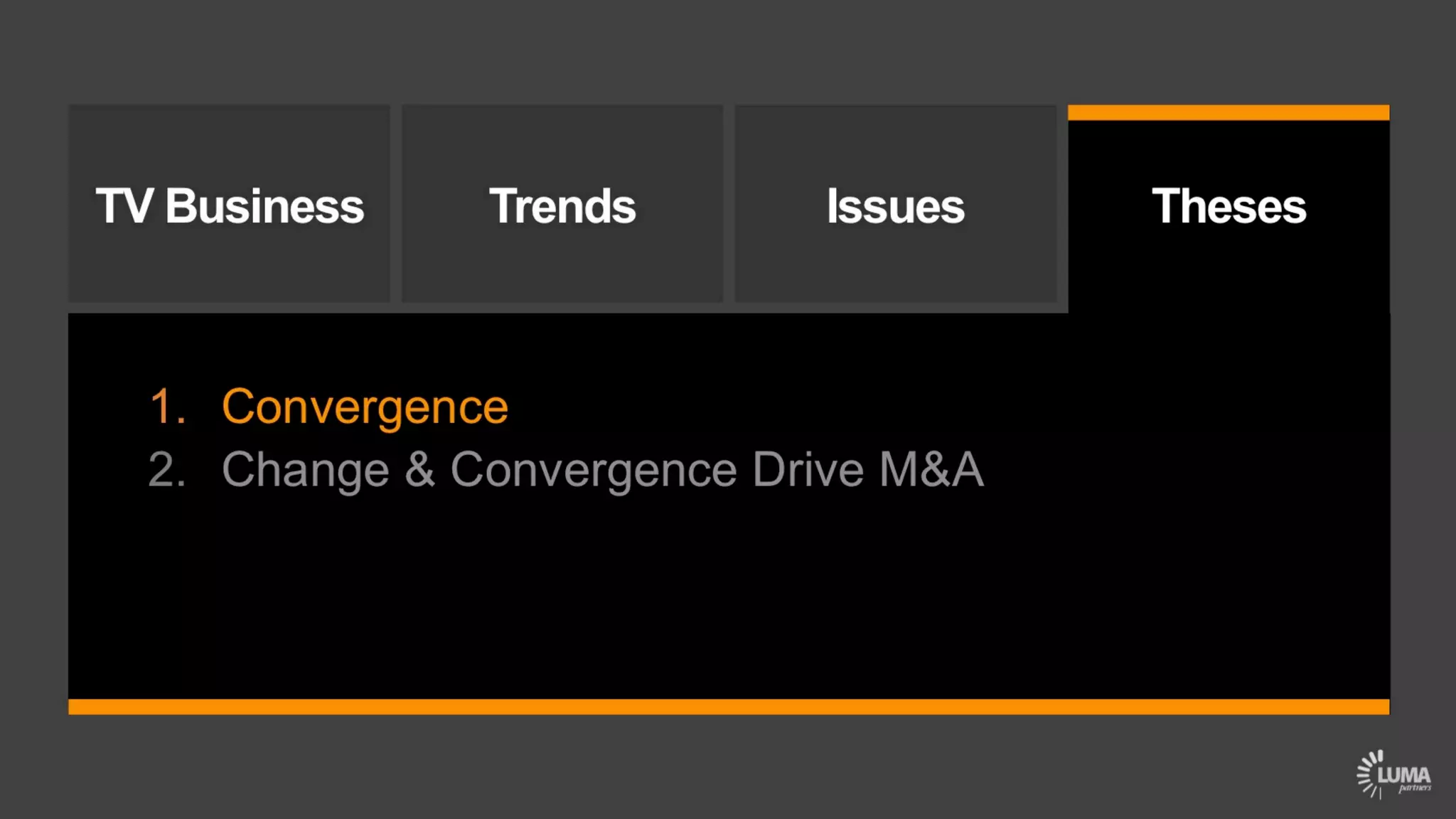Select the Issues tab
The image size is (1456, 819).
coord(895,205)
